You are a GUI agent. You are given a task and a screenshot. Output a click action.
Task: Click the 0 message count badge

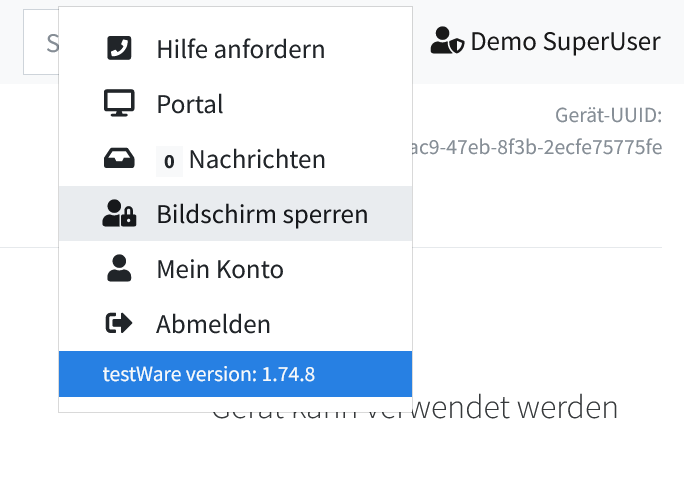pos(169,160)
